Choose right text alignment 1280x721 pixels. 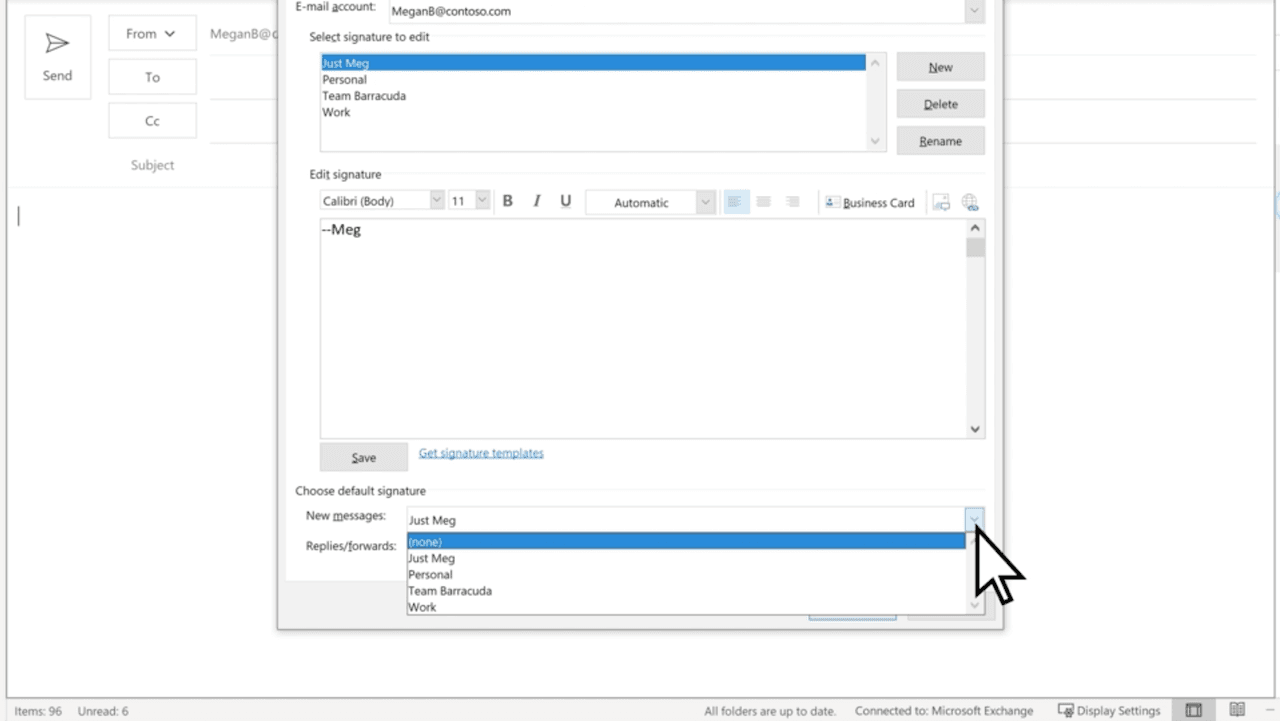[x=793, y=201]
